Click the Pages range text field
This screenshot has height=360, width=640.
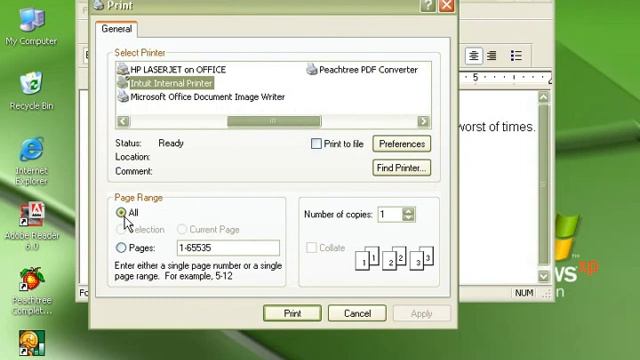click(x=228, y=247)
